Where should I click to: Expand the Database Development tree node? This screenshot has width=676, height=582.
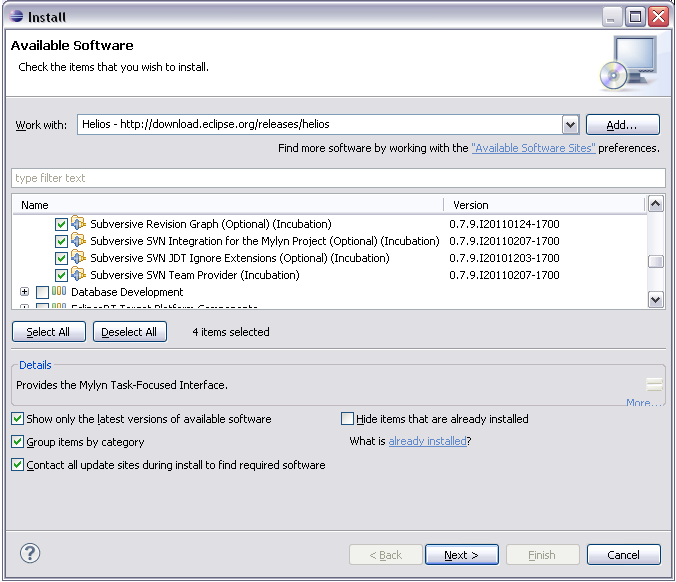[x=25, y=292]
